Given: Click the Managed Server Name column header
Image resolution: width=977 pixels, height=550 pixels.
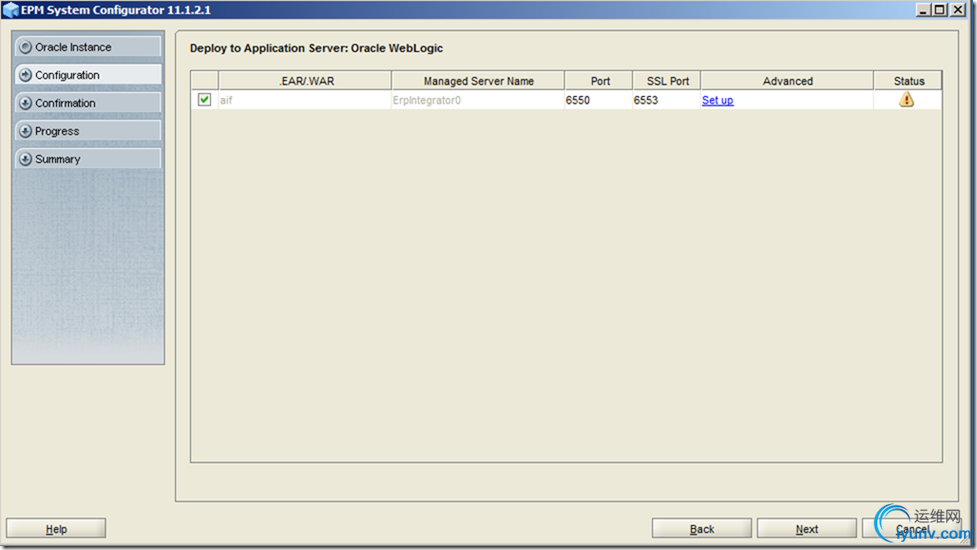Looking at the screenshot, I should tap(478, 81).
